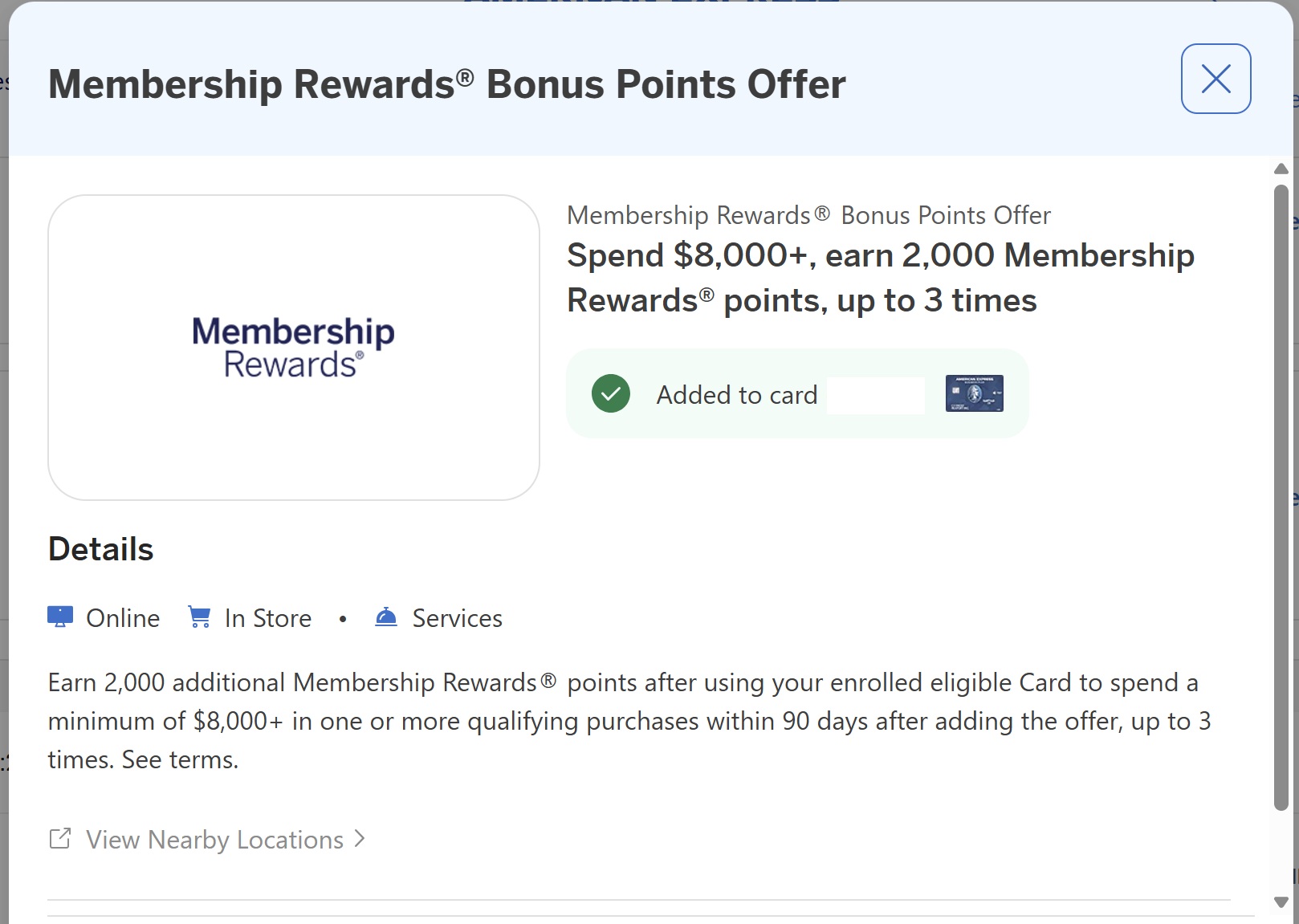The width and height of the screenshot is (1299, 924).
Task: Open the See terms link
Action: (178, 758)
